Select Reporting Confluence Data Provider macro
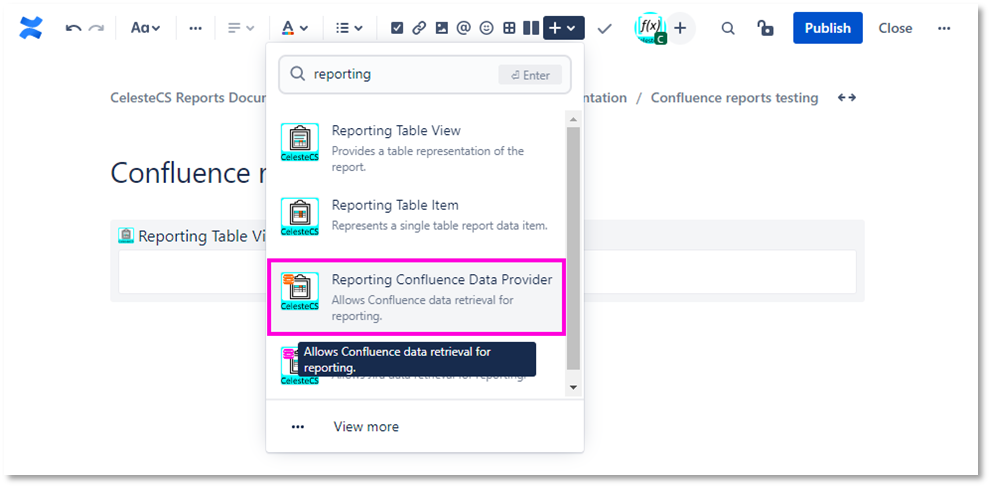Screen dimensions: 991x488 coord(416,296)
